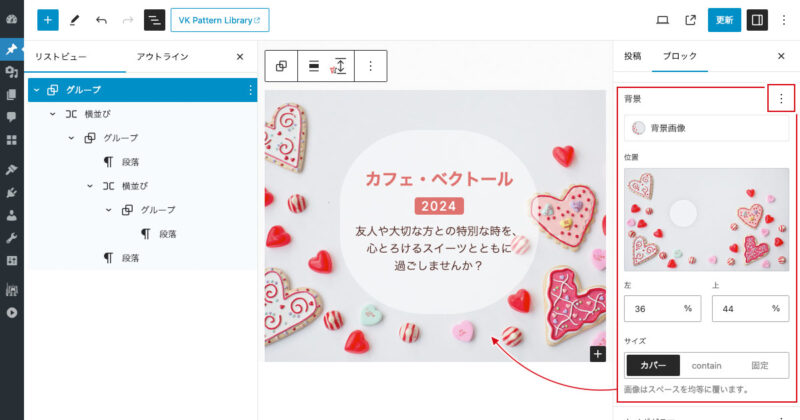Select the カバー size option
Screen dimensions: 800x420
point(653,365)
